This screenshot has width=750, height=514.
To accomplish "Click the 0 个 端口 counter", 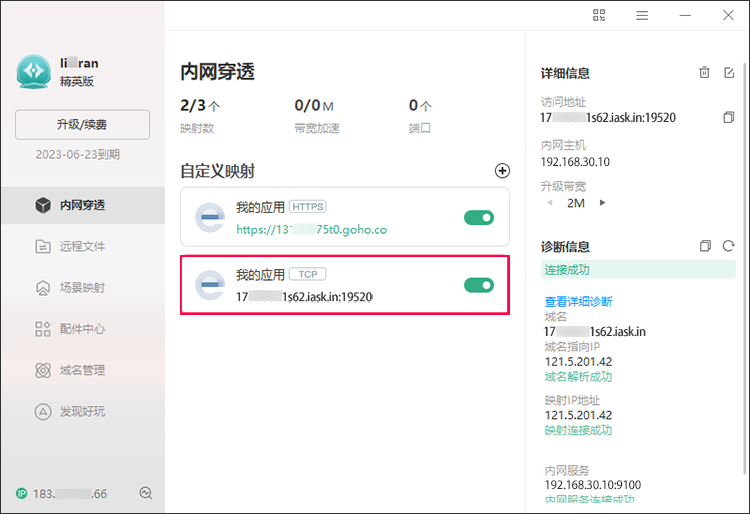I will click(x=420, y=106).
